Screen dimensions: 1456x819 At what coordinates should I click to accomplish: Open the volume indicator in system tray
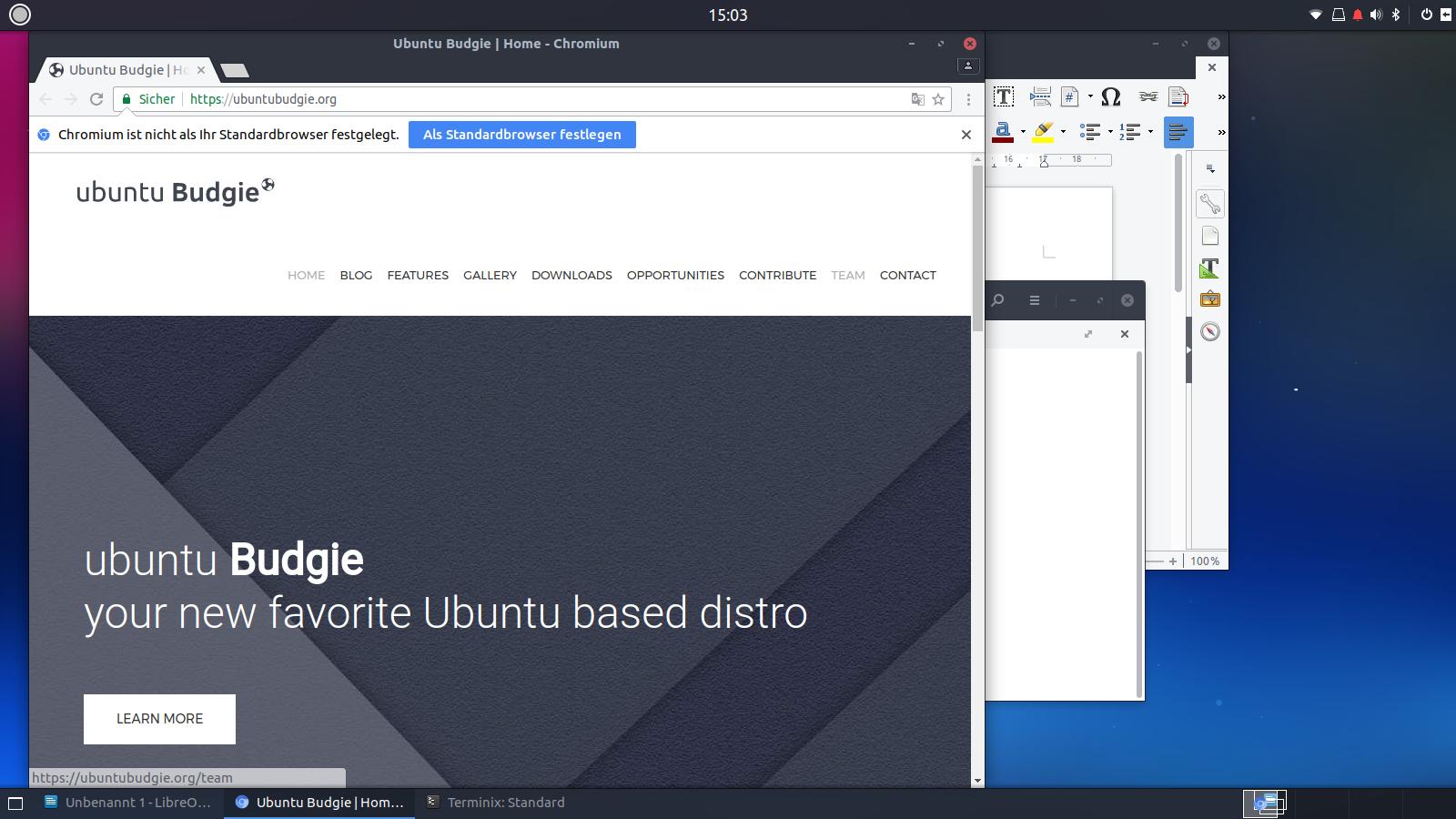(1376, 15)
